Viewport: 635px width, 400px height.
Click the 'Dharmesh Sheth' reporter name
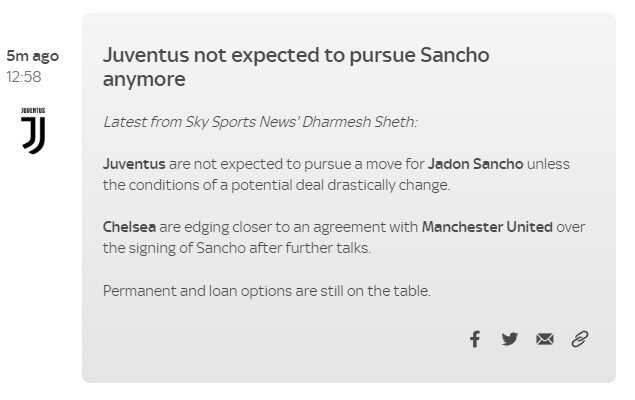pyautogui.click(x=358, y=122)
